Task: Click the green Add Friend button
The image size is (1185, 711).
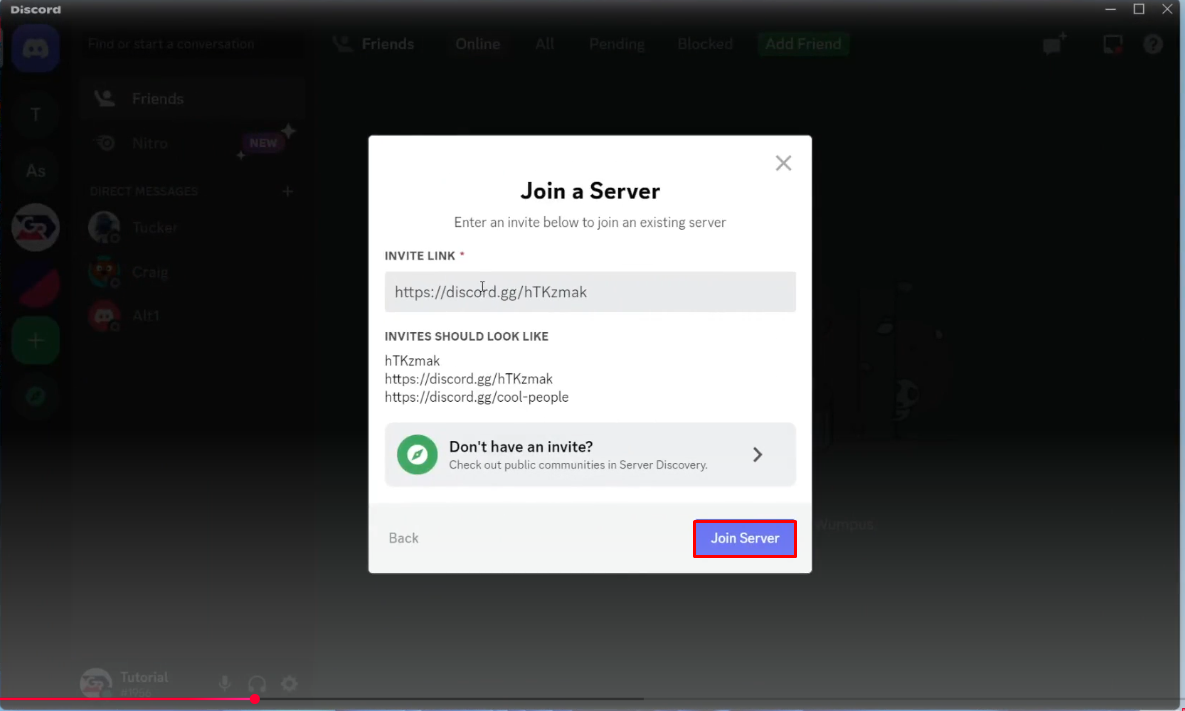Action: (803, 44)
